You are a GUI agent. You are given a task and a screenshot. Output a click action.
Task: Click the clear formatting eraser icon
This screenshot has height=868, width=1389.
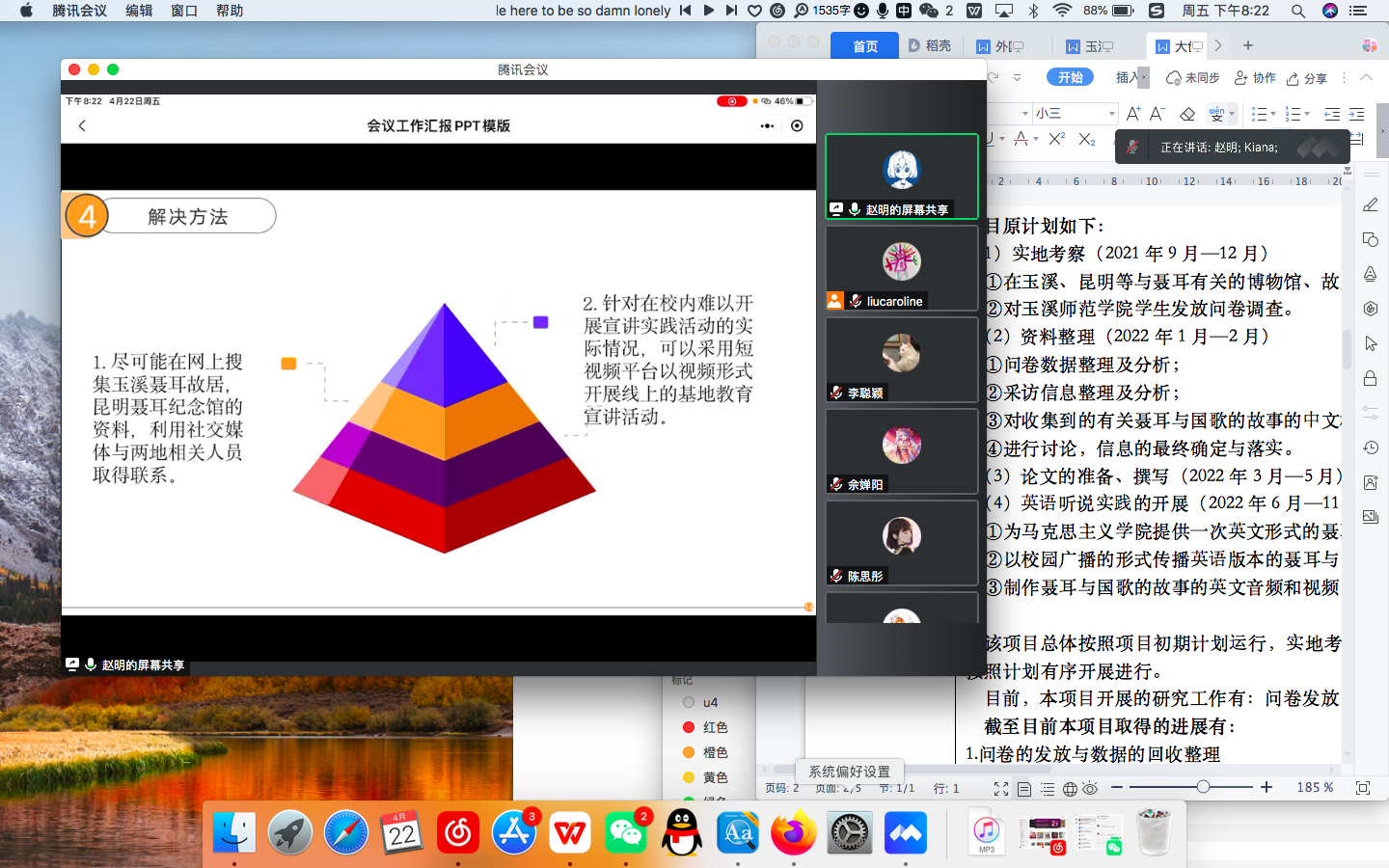[1187, 114]
